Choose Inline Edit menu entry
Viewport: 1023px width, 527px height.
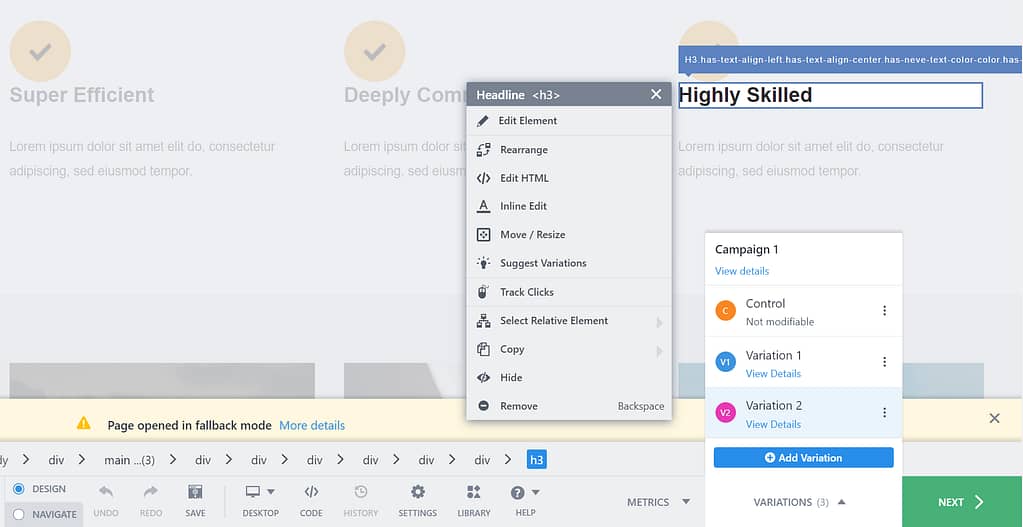tap(569, 206)
